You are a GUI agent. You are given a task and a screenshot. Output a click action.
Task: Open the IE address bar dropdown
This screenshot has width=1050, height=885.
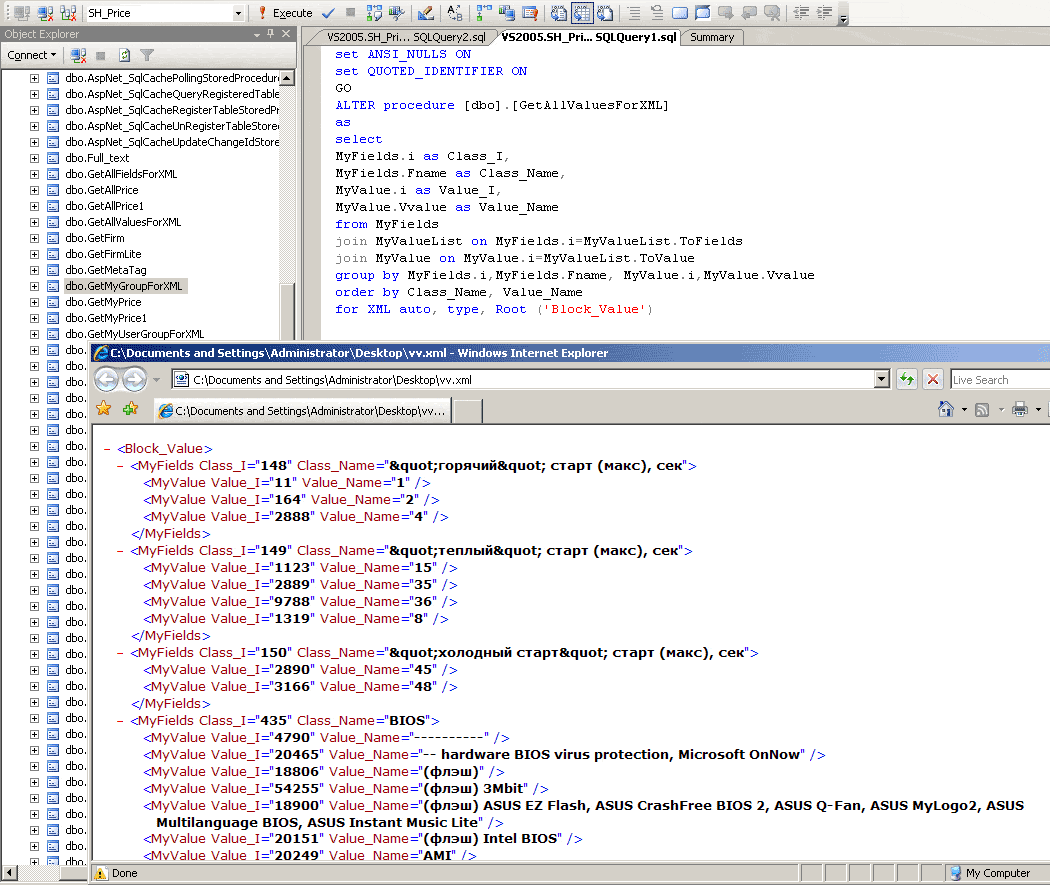pyautogui.click(x=882, y=380)
